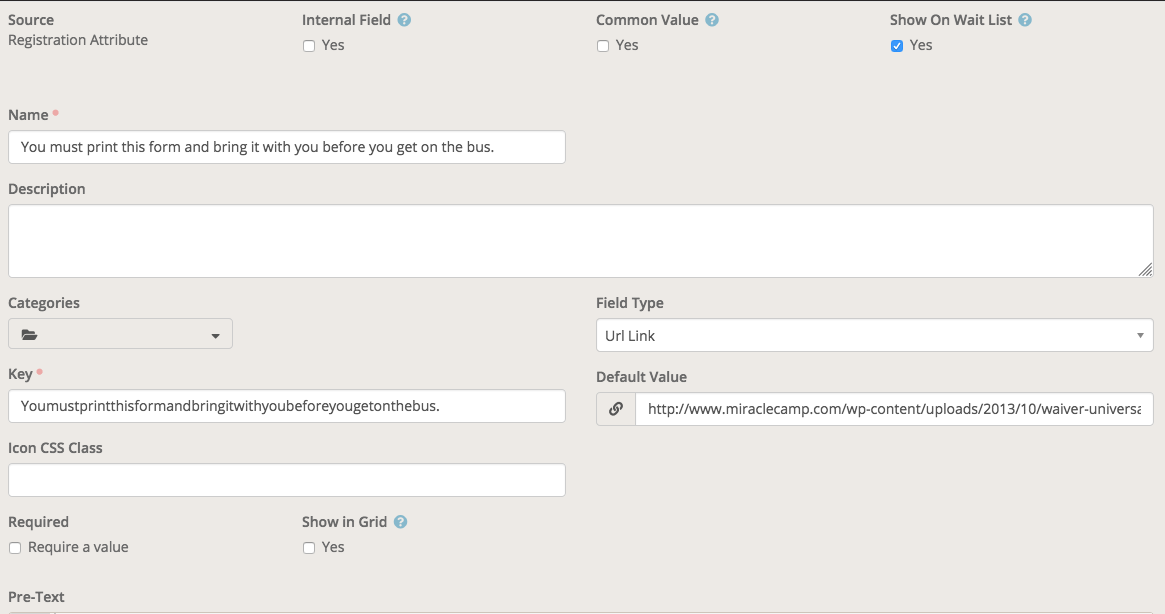
Task: Check the Common Value Yes checkbox
Action: point(602,45)
